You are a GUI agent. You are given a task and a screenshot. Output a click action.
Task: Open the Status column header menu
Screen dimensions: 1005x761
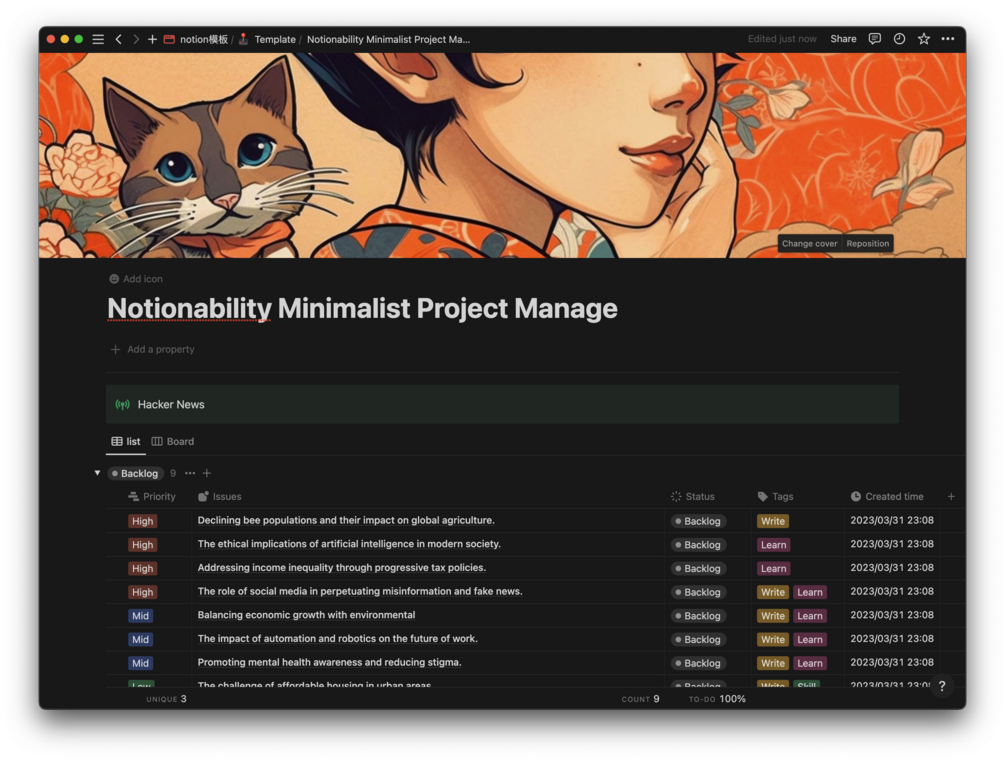[698, 496]
